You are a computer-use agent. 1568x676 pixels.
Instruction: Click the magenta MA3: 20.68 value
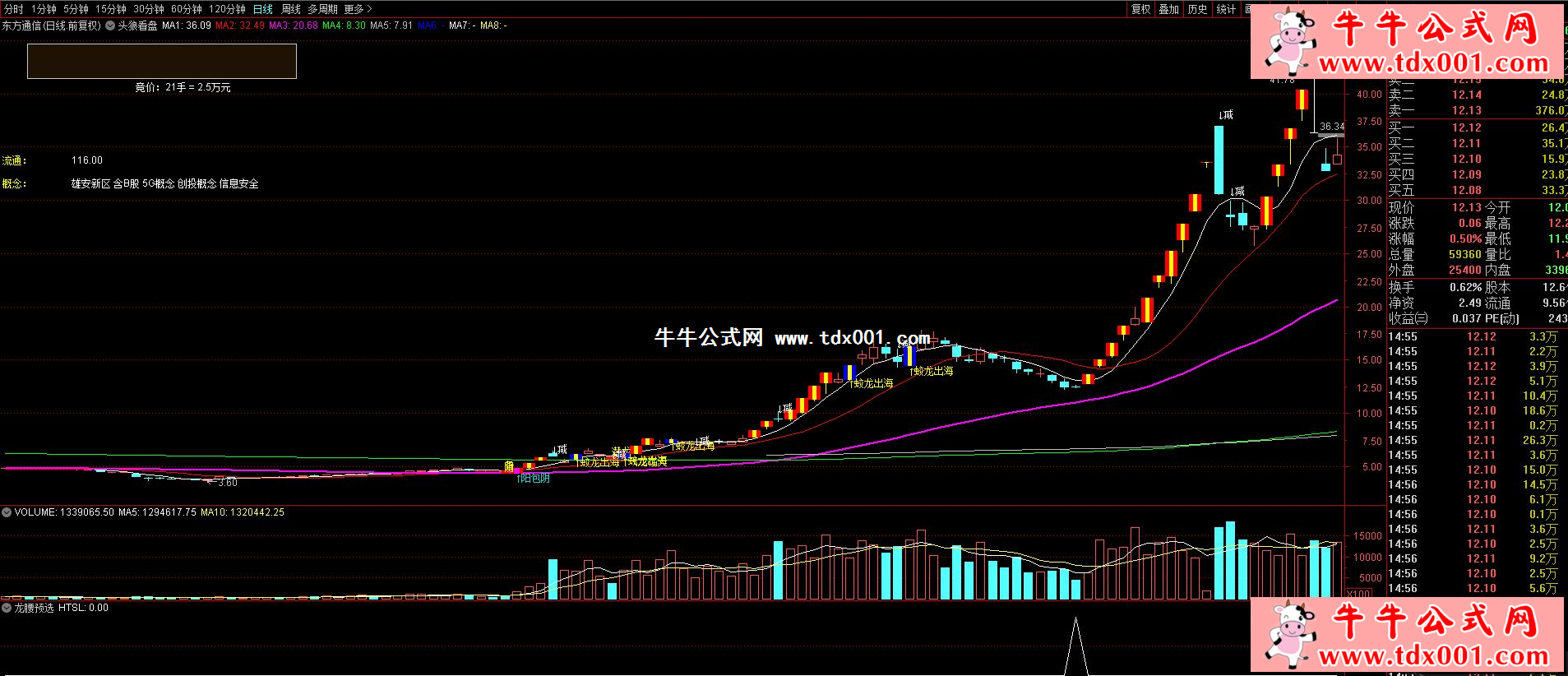(x=294, y=25)
